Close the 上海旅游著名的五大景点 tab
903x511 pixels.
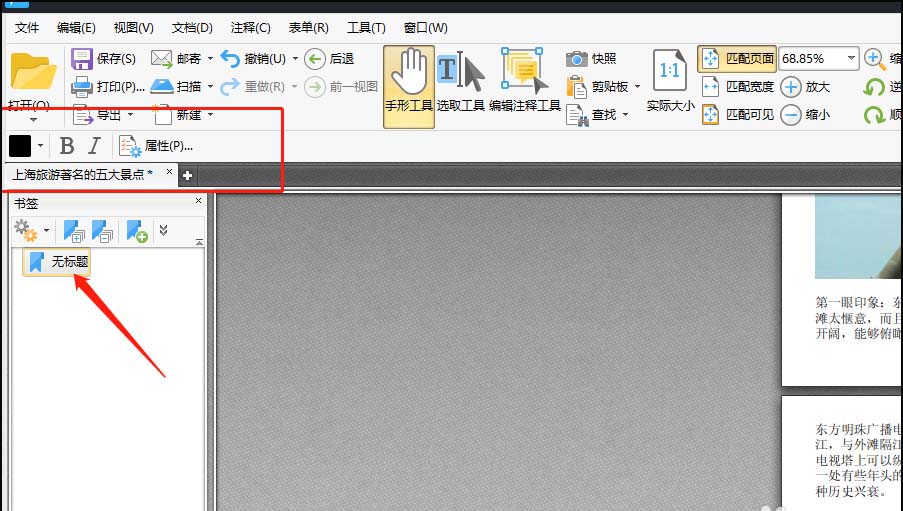click(x=169, y=172)
